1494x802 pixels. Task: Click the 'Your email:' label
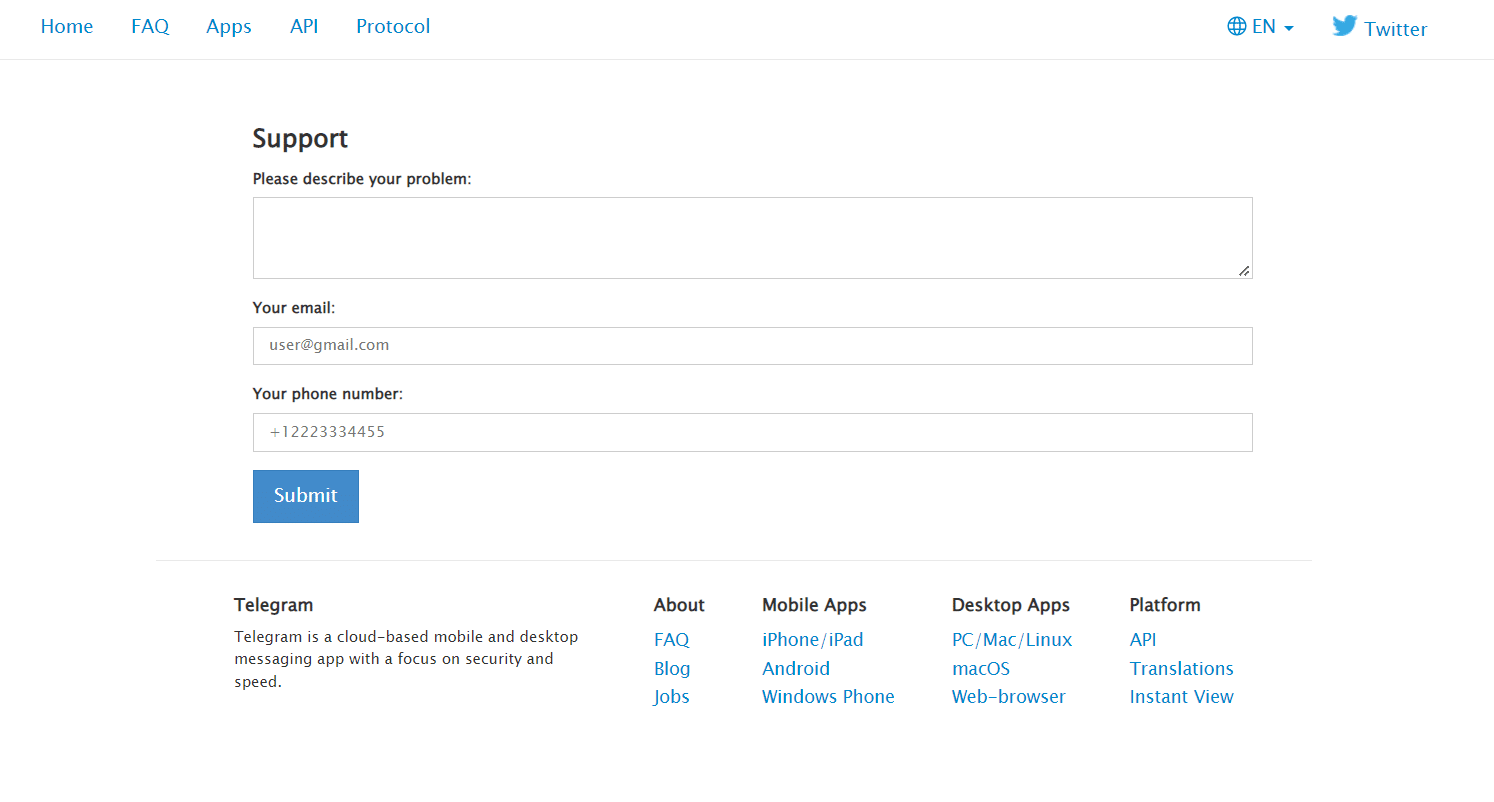(x=294, y=308)
